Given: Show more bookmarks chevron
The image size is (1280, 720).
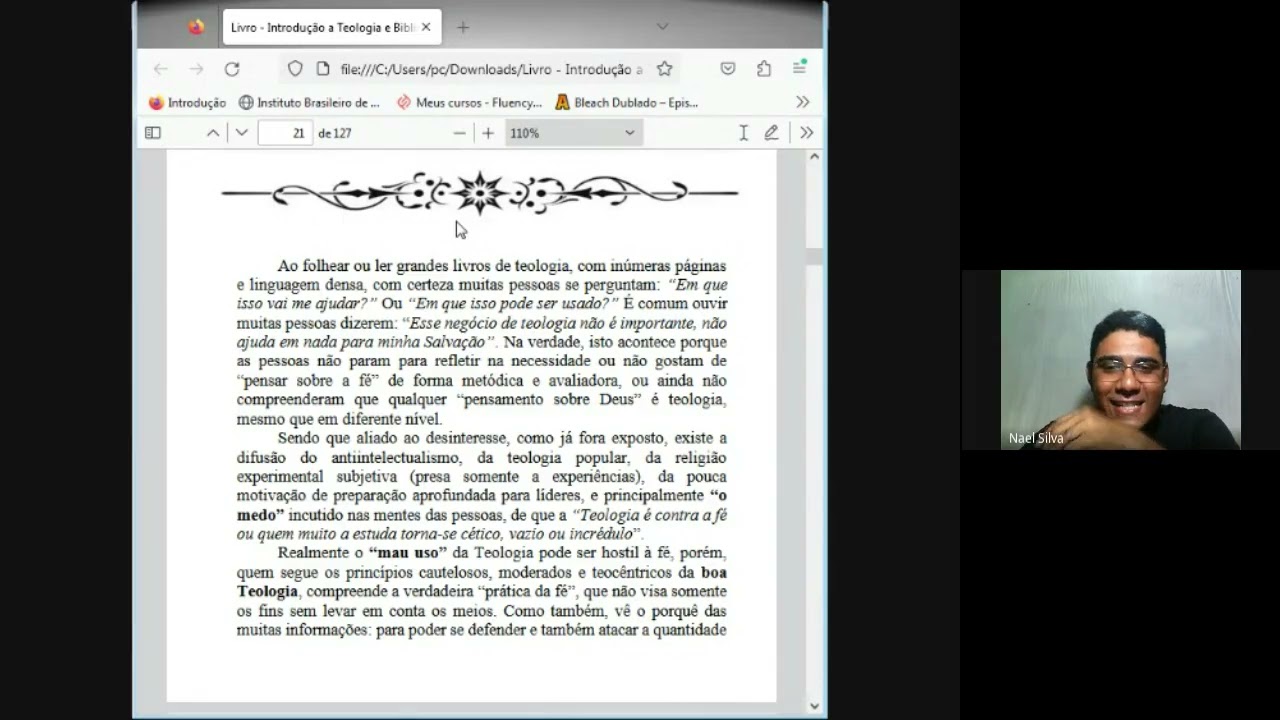Looking at the screenshot, I should coord(802,102).
